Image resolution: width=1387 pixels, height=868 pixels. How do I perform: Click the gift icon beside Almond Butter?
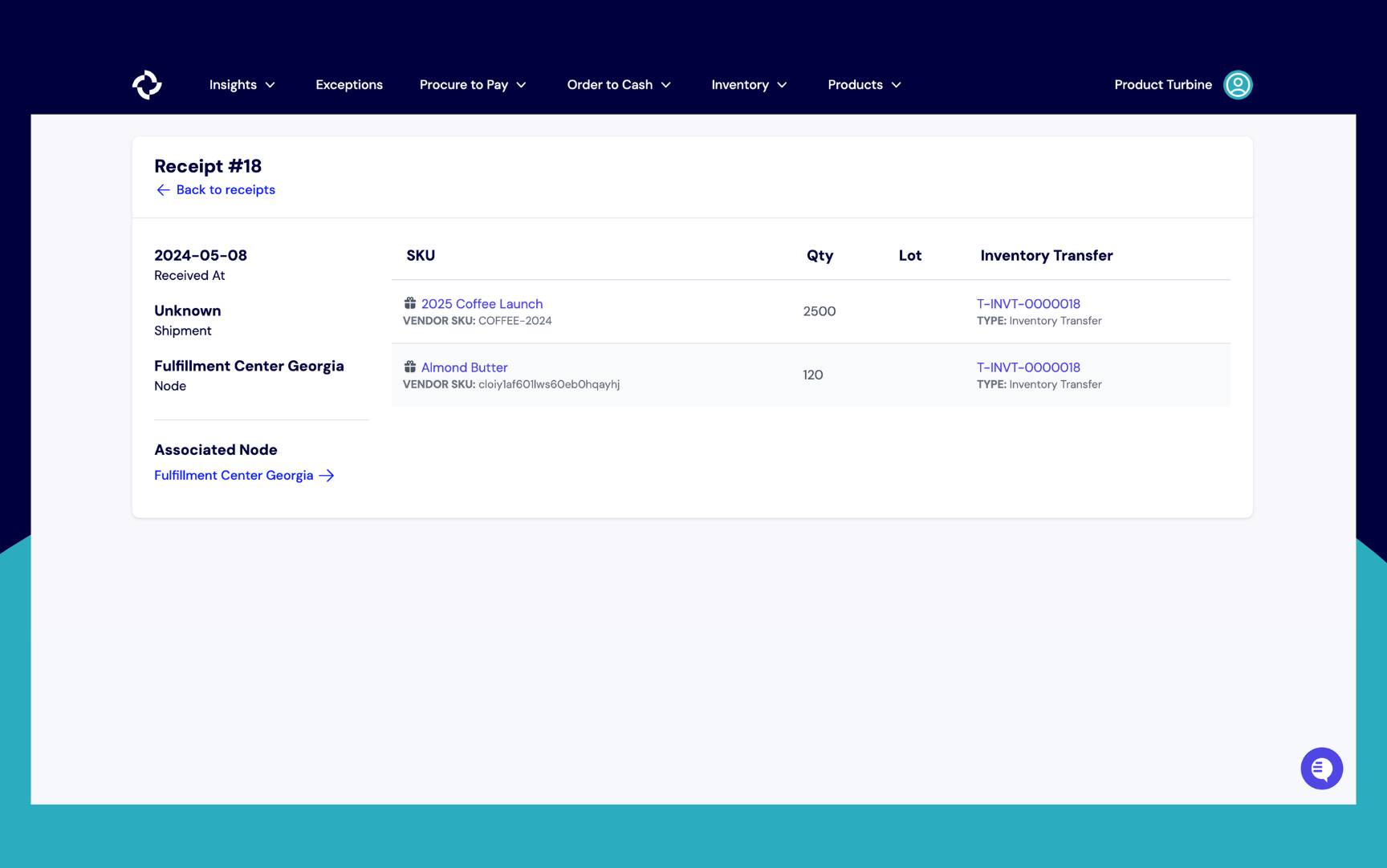click(410, 367)
